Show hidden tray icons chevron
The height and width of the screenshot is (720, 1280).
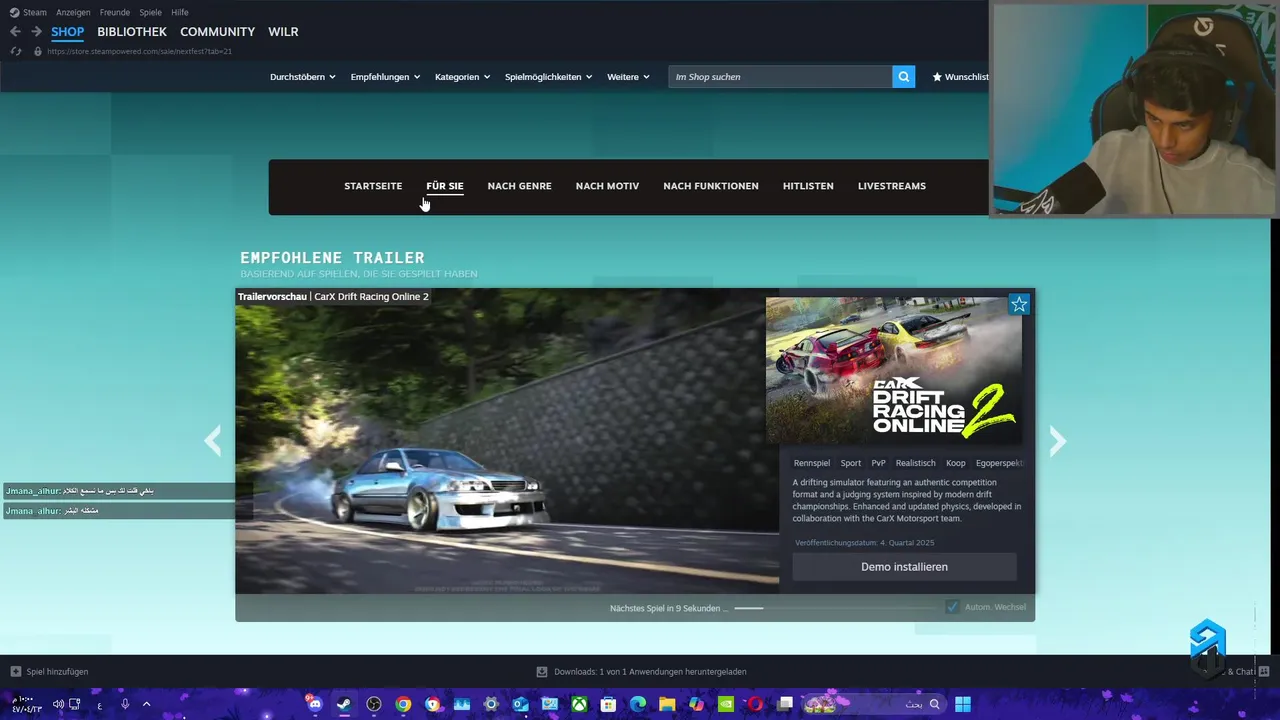point(146,704)
